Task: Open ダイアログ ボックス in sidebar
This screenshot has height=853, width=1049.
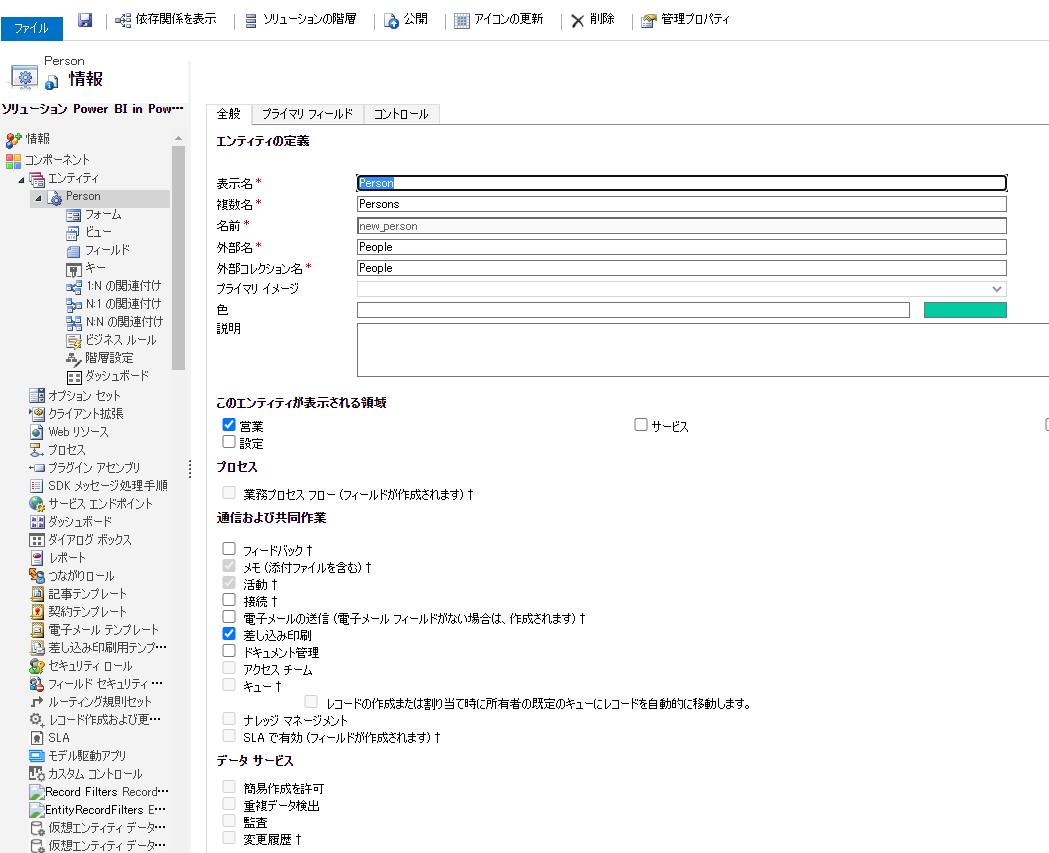Action: click(x=90, y=541)
